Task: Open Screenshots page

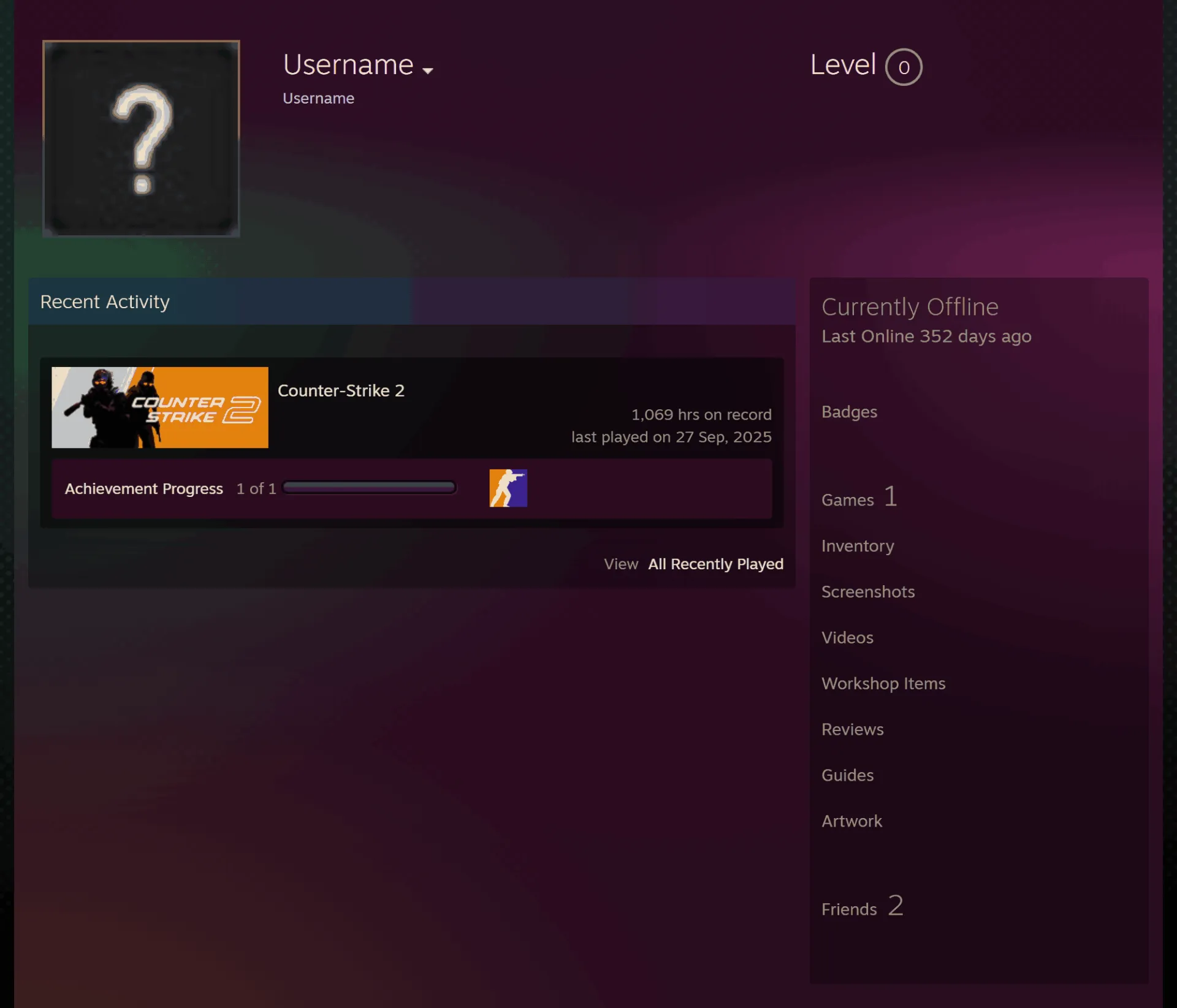Action: [868, 591]
